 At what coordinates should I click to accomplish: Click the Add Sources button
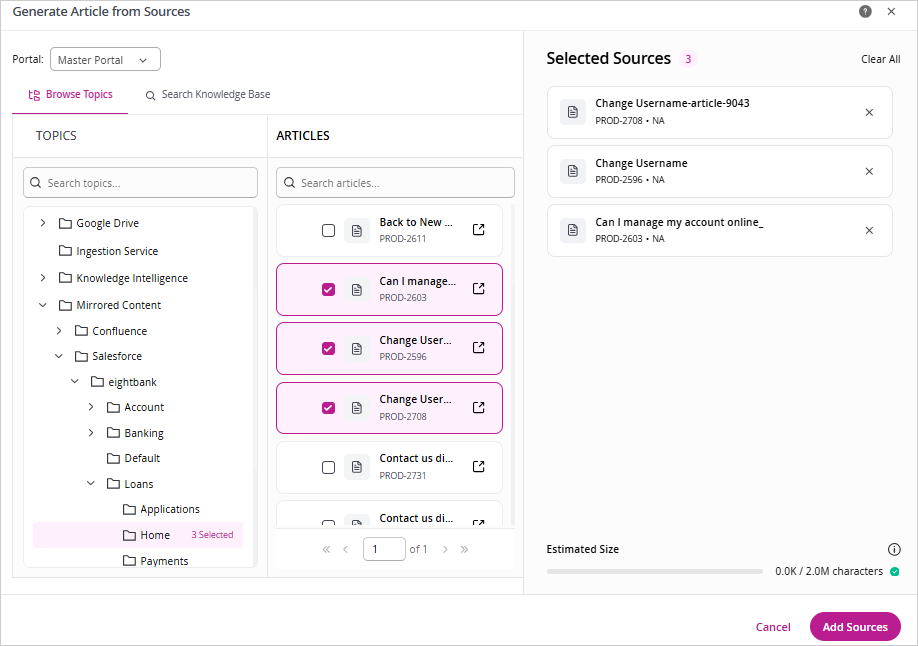tap(855, 627)
